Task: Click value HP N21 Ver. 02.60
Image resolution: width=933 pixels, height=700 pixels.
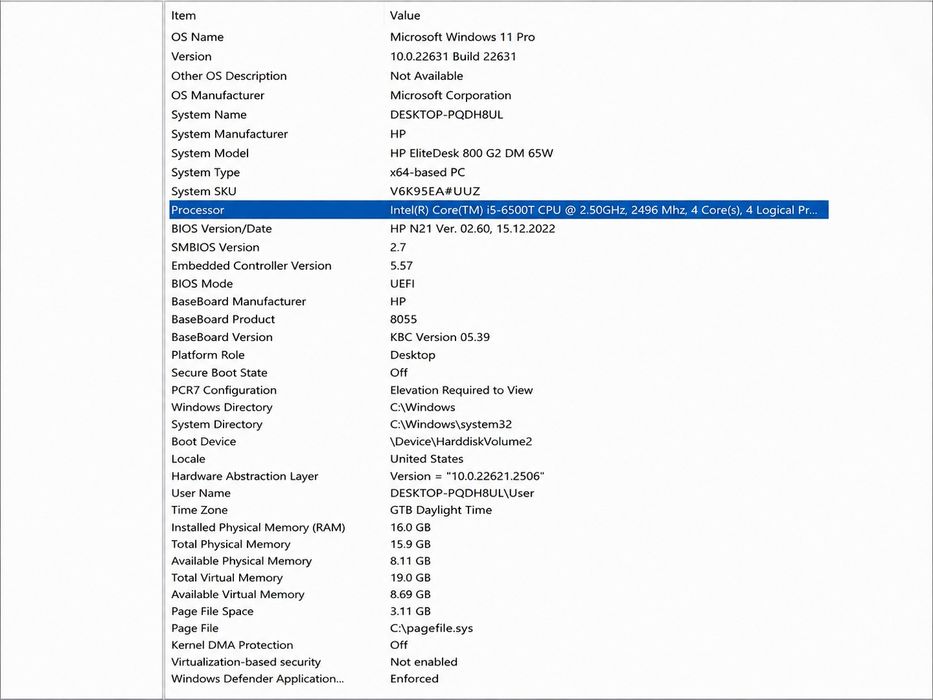Action: pos(472,229)
